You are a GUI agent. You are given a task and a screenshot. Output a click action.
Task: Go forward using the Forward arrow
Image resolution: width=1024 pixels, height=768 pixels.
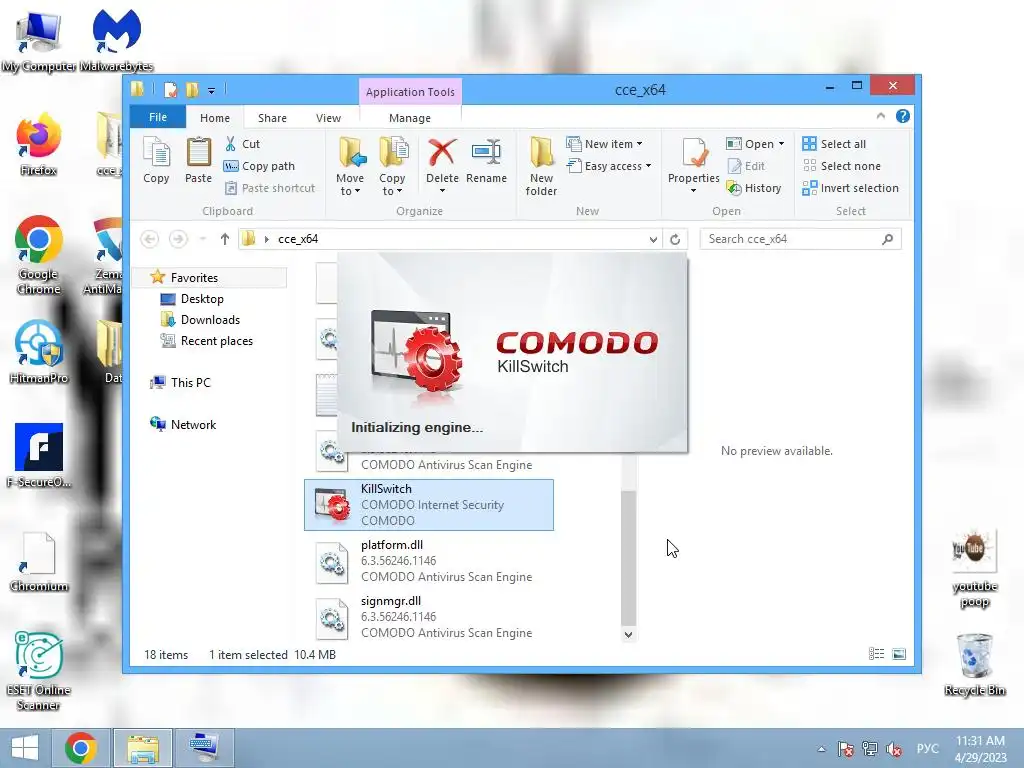(178, 239)
